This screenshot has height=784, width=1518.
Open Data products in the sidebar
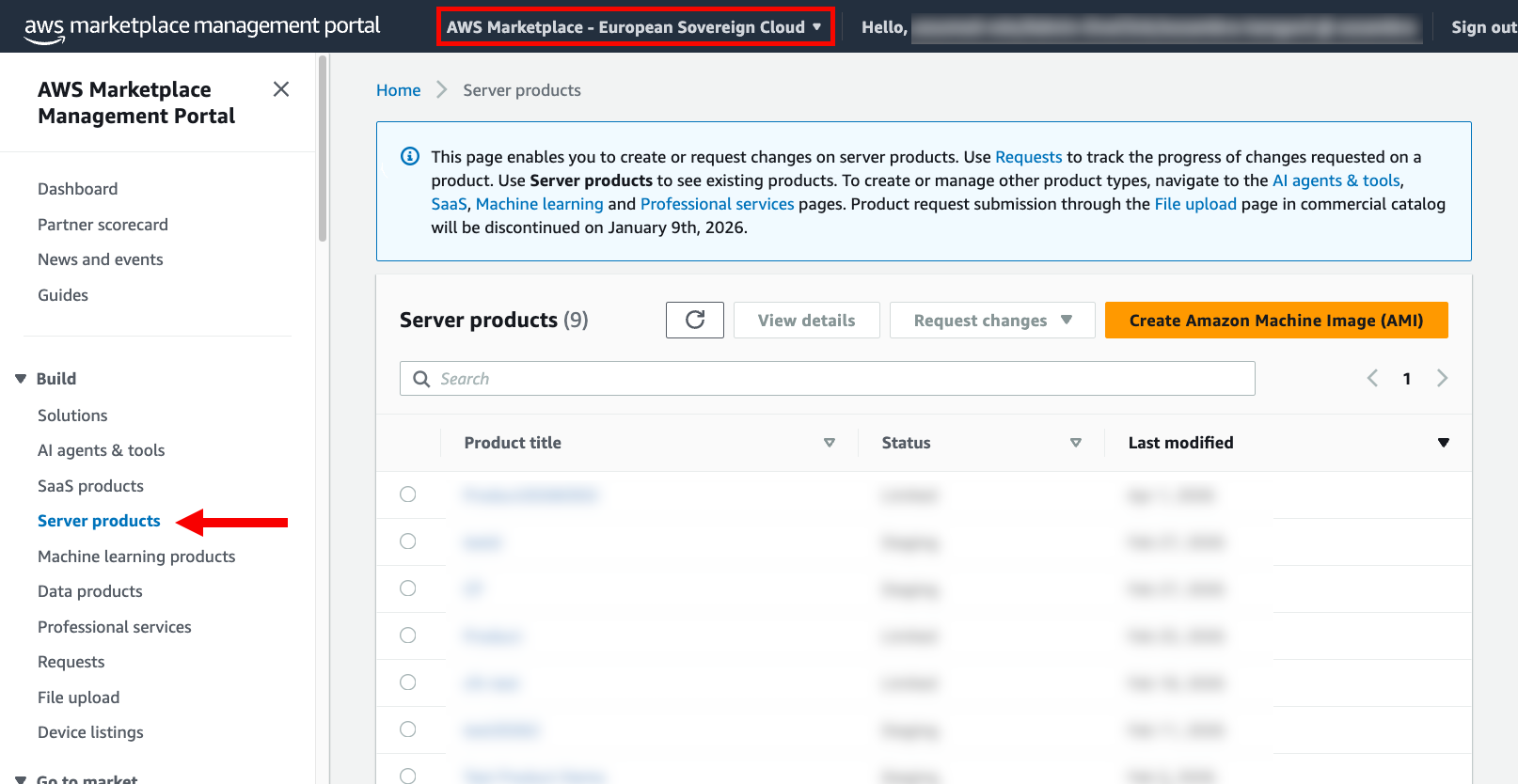tap(89, 591)
